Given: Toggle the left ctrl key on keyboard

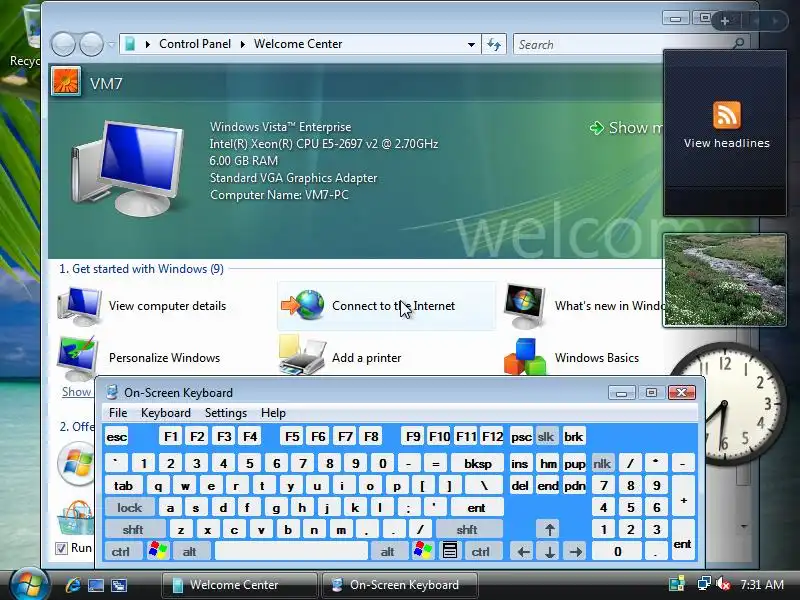Looking at the screenshot, I should coord(121,551).
